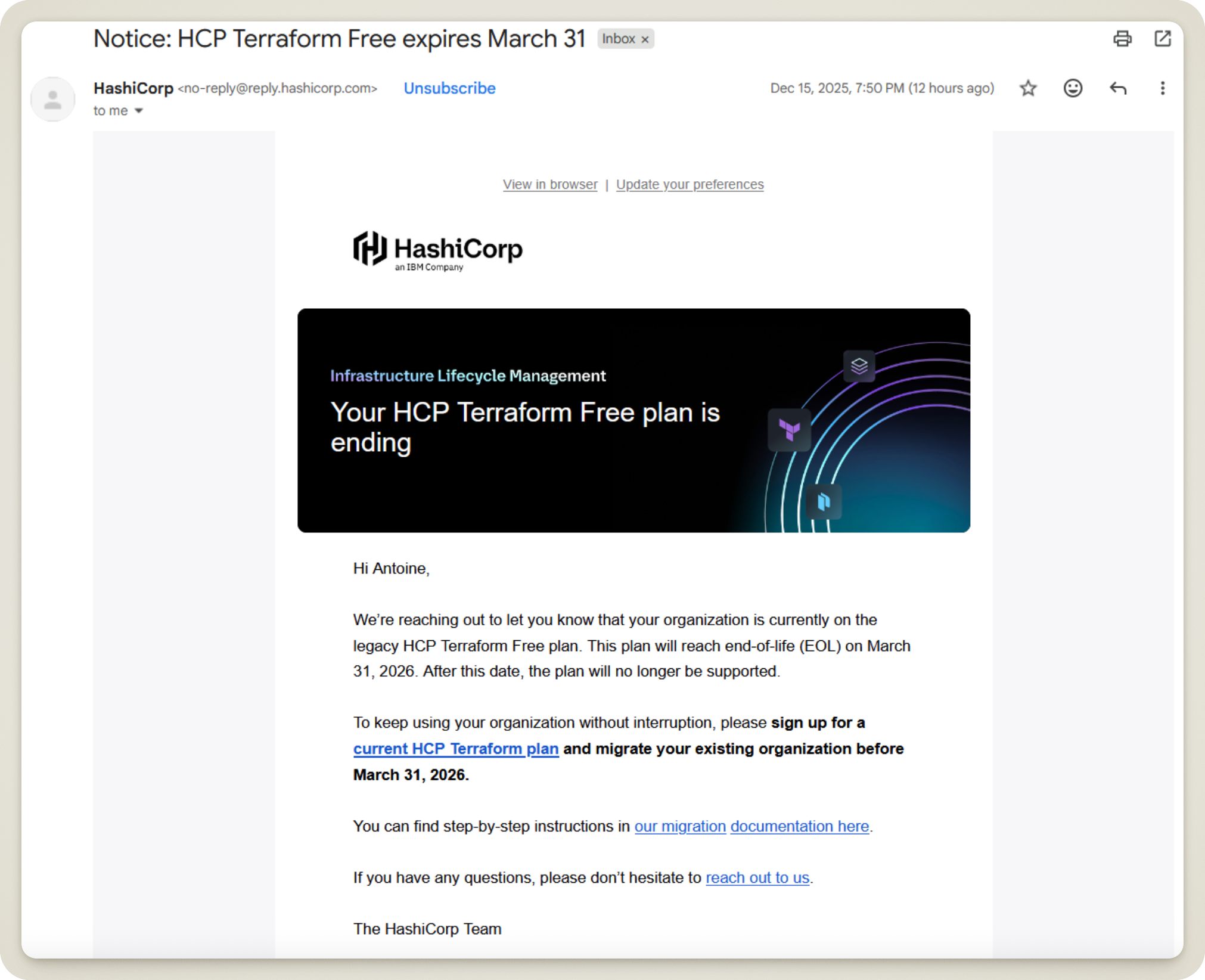Open email in a new window

[1163, 39]
